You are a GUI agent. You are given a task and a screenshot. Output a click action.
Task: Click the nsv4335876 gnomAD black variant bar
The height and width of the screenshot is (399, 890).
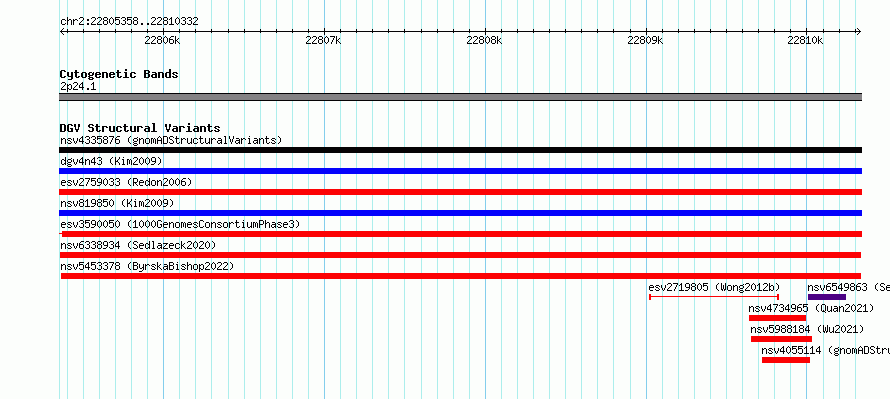tap(460, 150)
